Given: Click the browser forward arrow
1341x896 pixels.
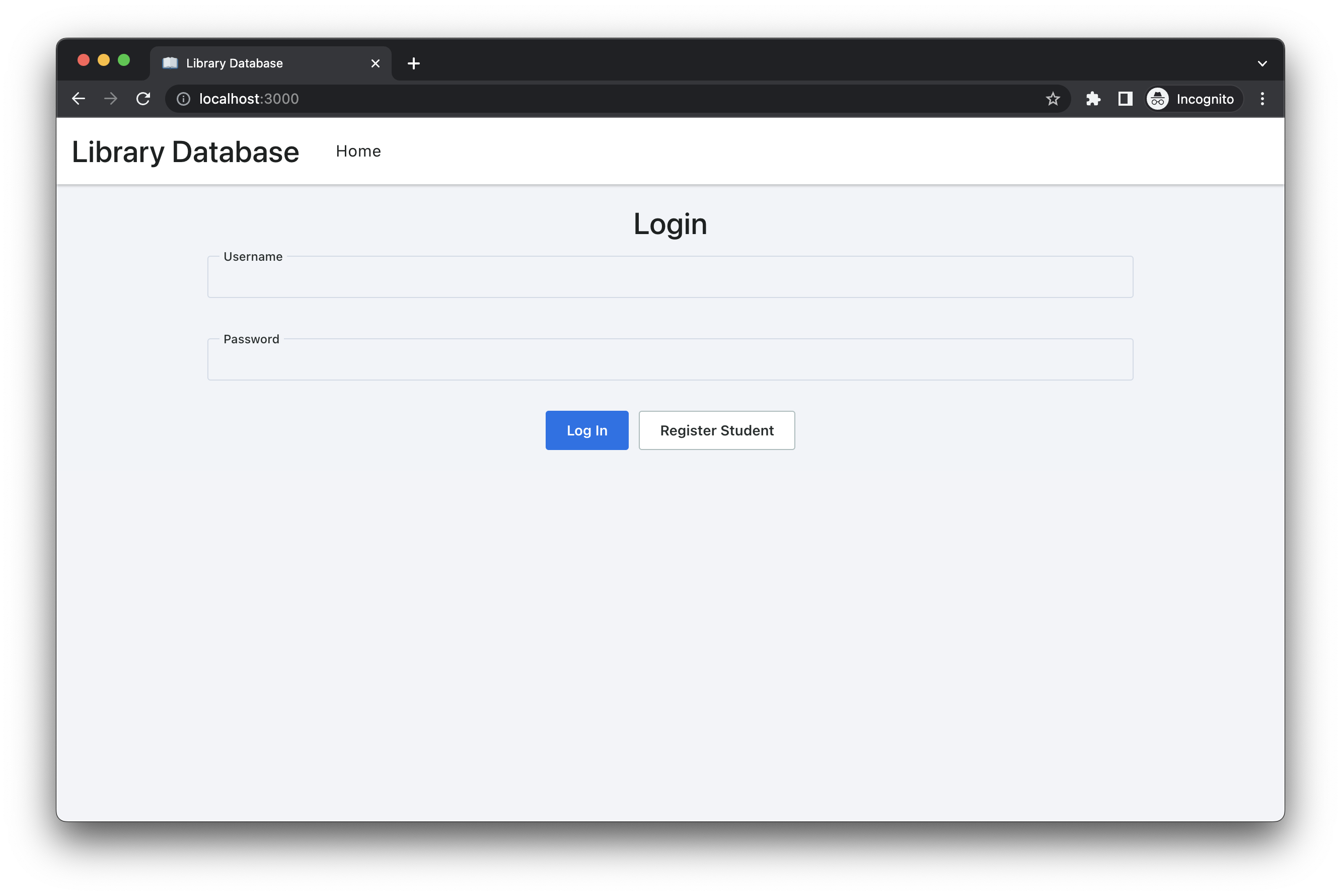Looking at the screenshot, I should coord(111,99).
